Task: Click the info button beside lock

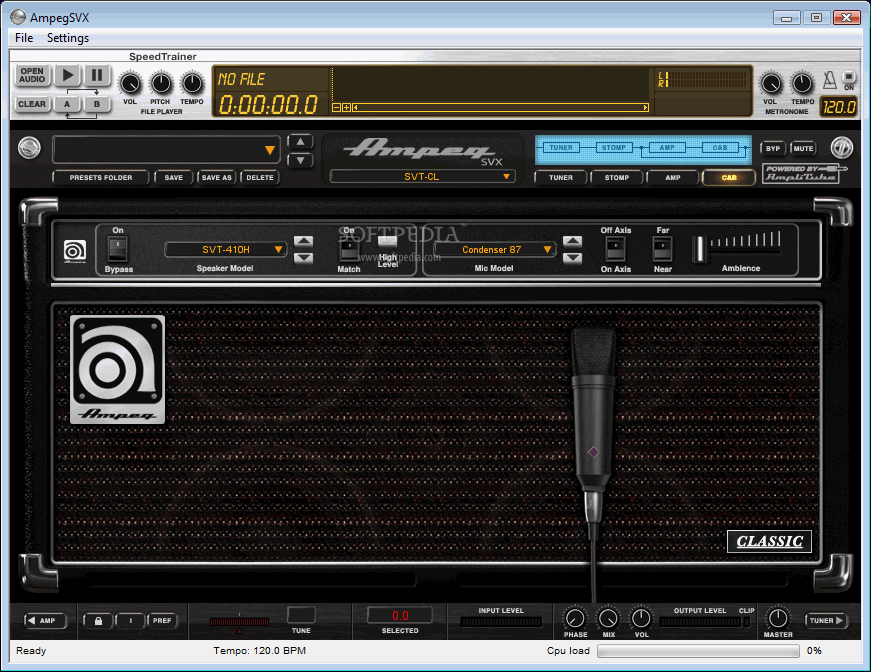Action: point(131,620)
